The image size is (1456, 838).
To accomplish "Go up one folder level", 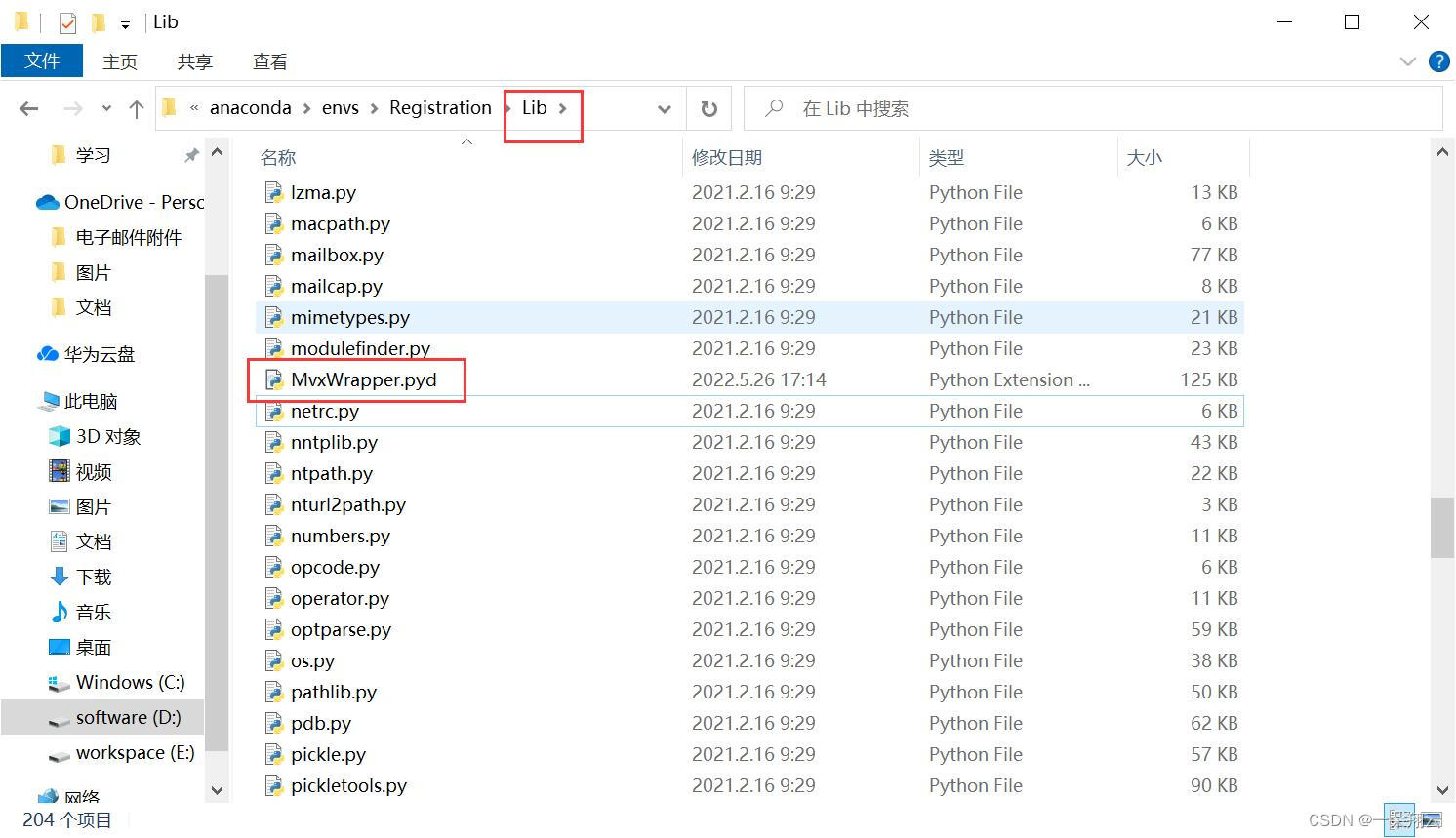I will (x=137, y=108).
